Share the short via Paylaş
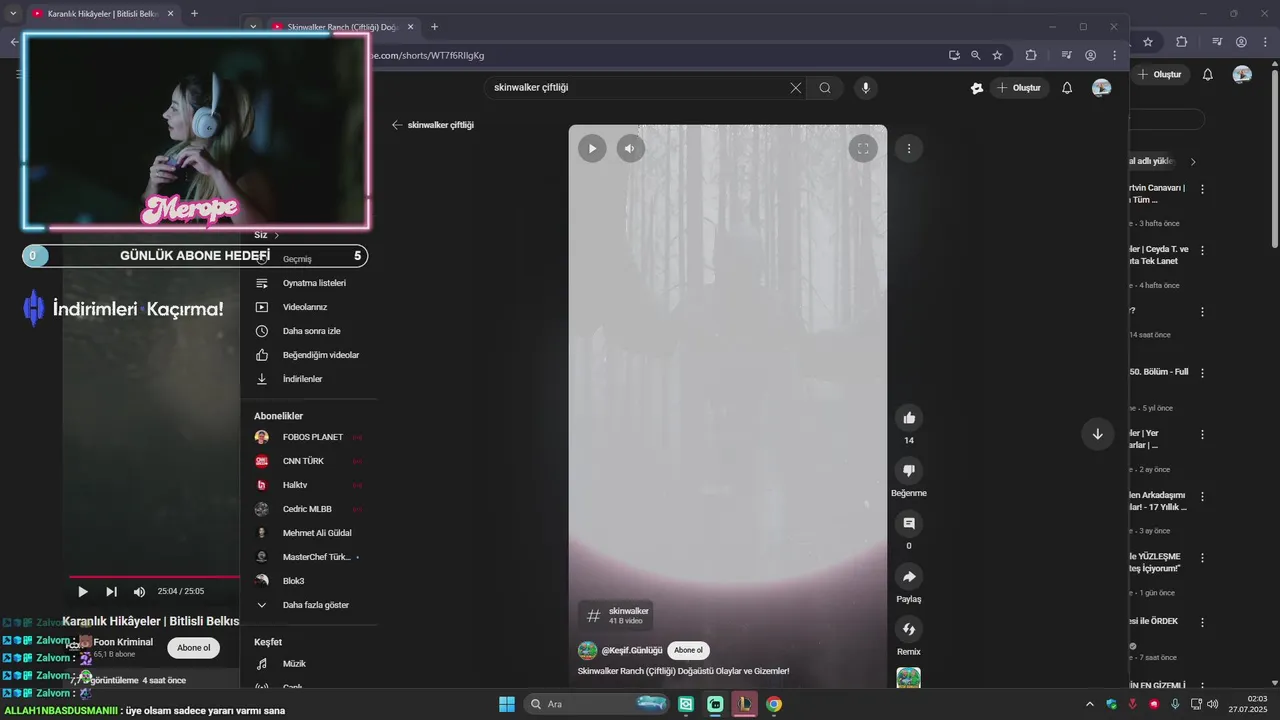The height and width of the screenshot is (720, 1280). 909,577
